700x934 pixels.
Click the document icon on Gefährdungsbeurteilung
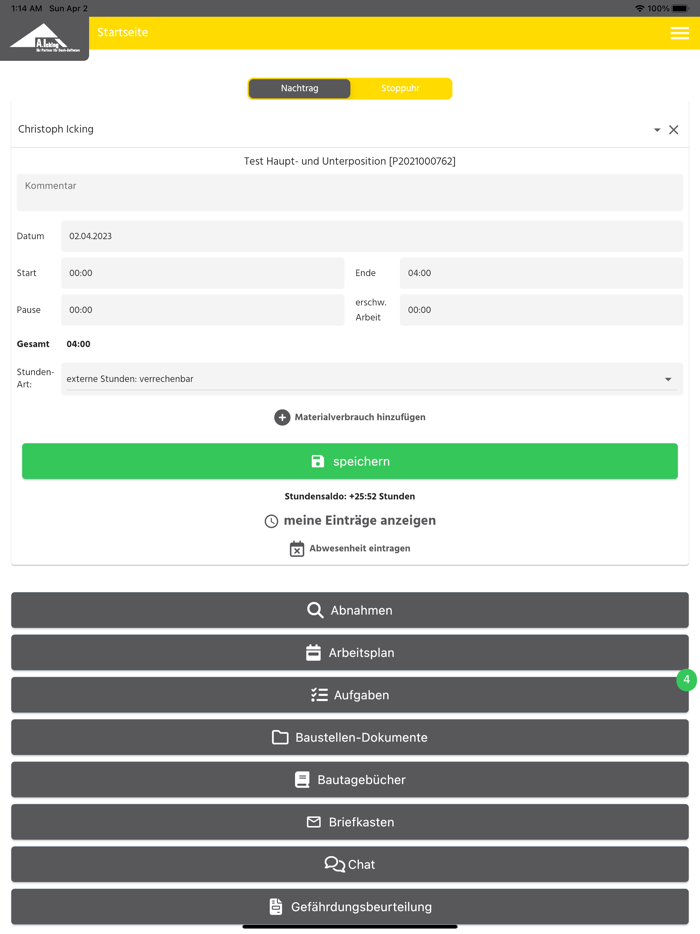[276, 907]
